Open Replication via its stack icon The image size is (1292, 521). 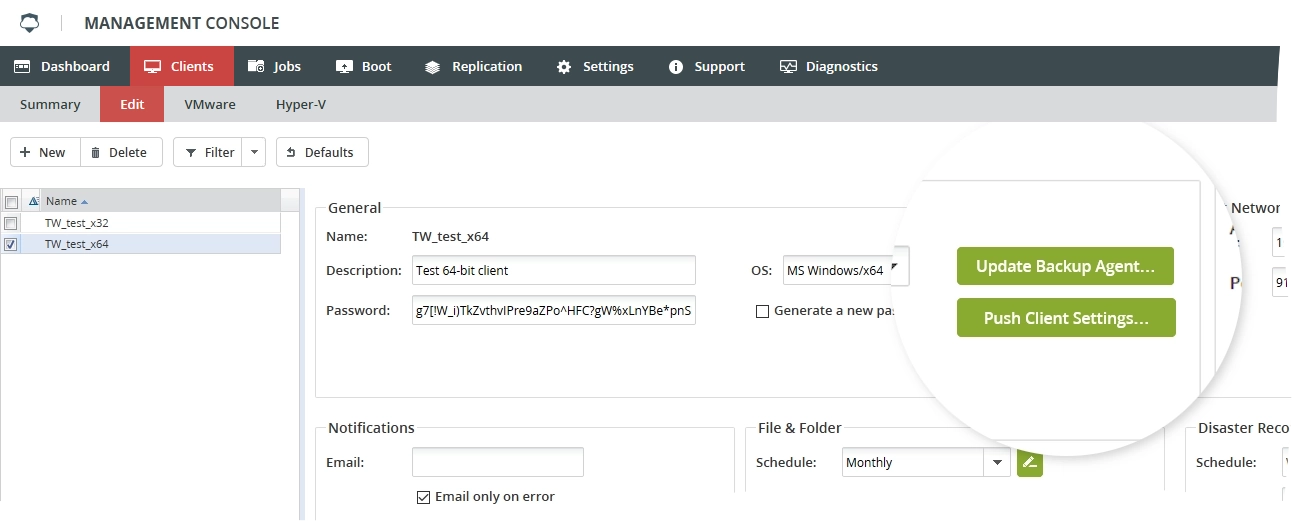pos(433,67)
